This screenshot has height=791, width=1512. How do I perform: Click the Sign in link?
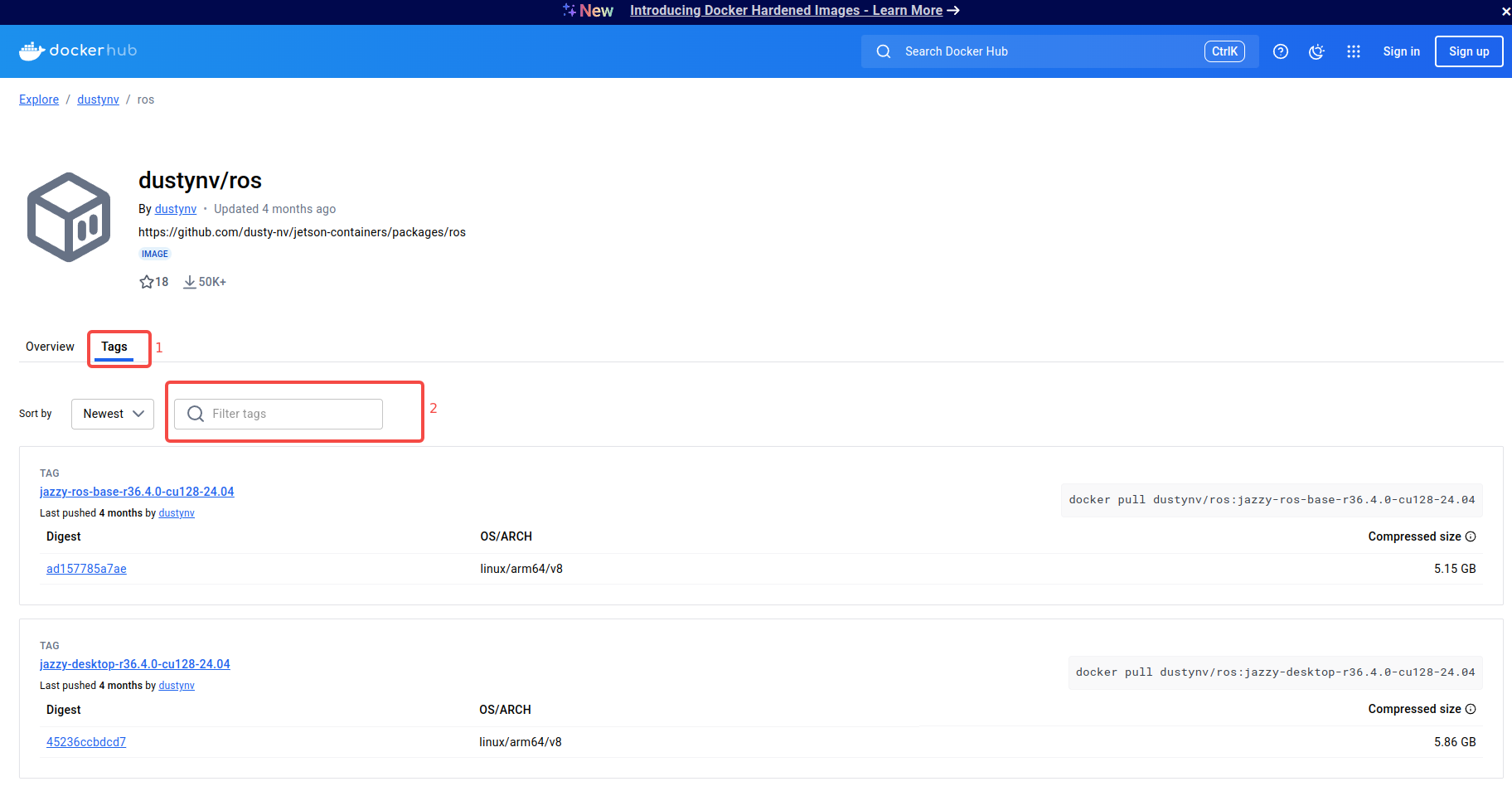coord(1401,51)
